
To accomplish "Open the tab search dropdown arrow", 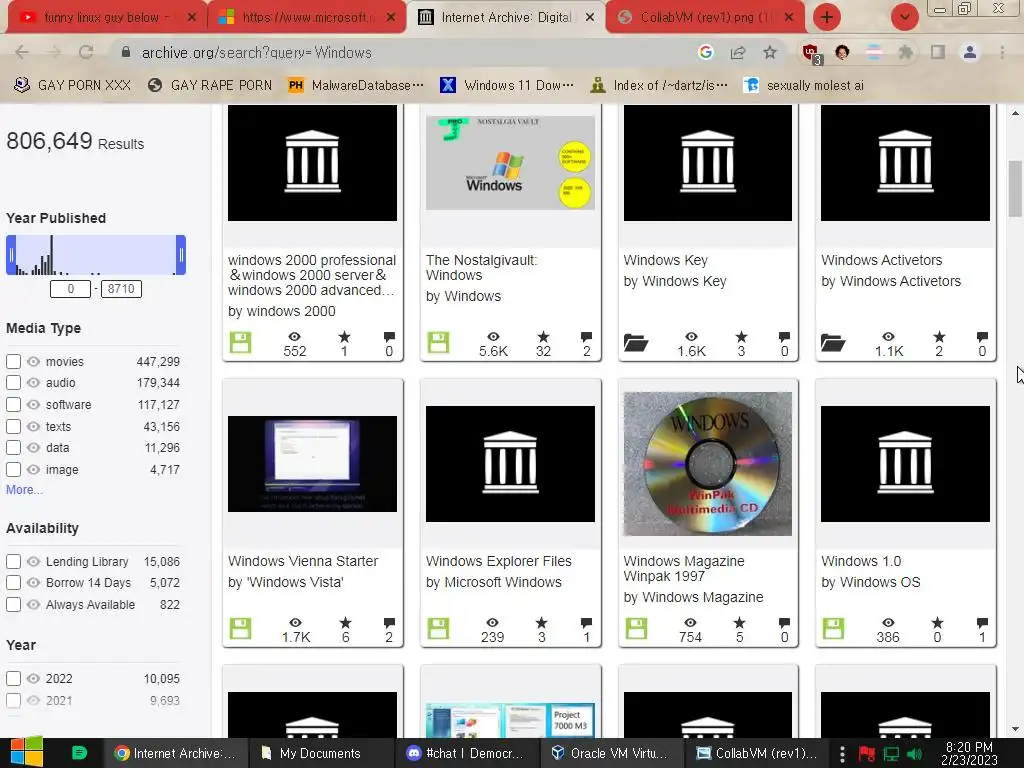I will tap(904, 17).
